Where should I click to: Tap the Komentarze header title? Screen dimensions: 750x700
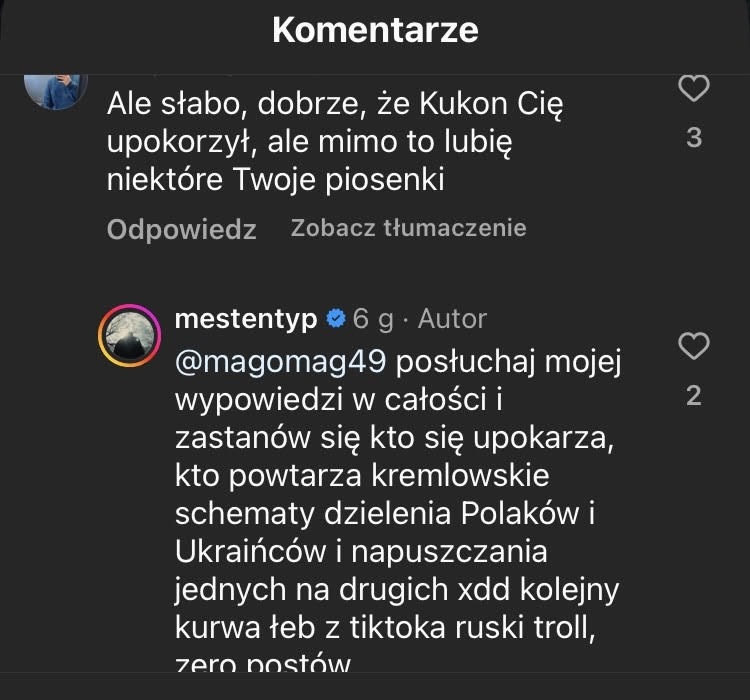tap(375, 30)
